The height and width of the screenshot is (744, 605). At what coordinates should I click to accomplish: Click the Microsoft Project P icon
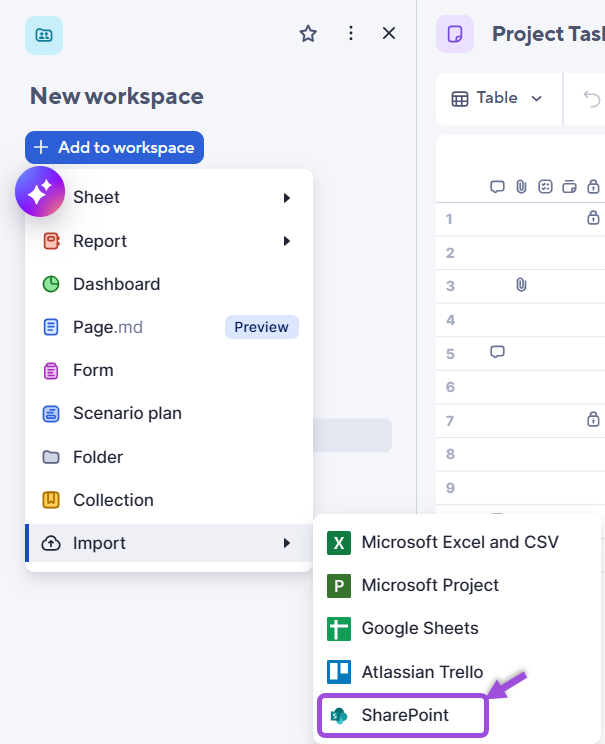pos(339,586)
